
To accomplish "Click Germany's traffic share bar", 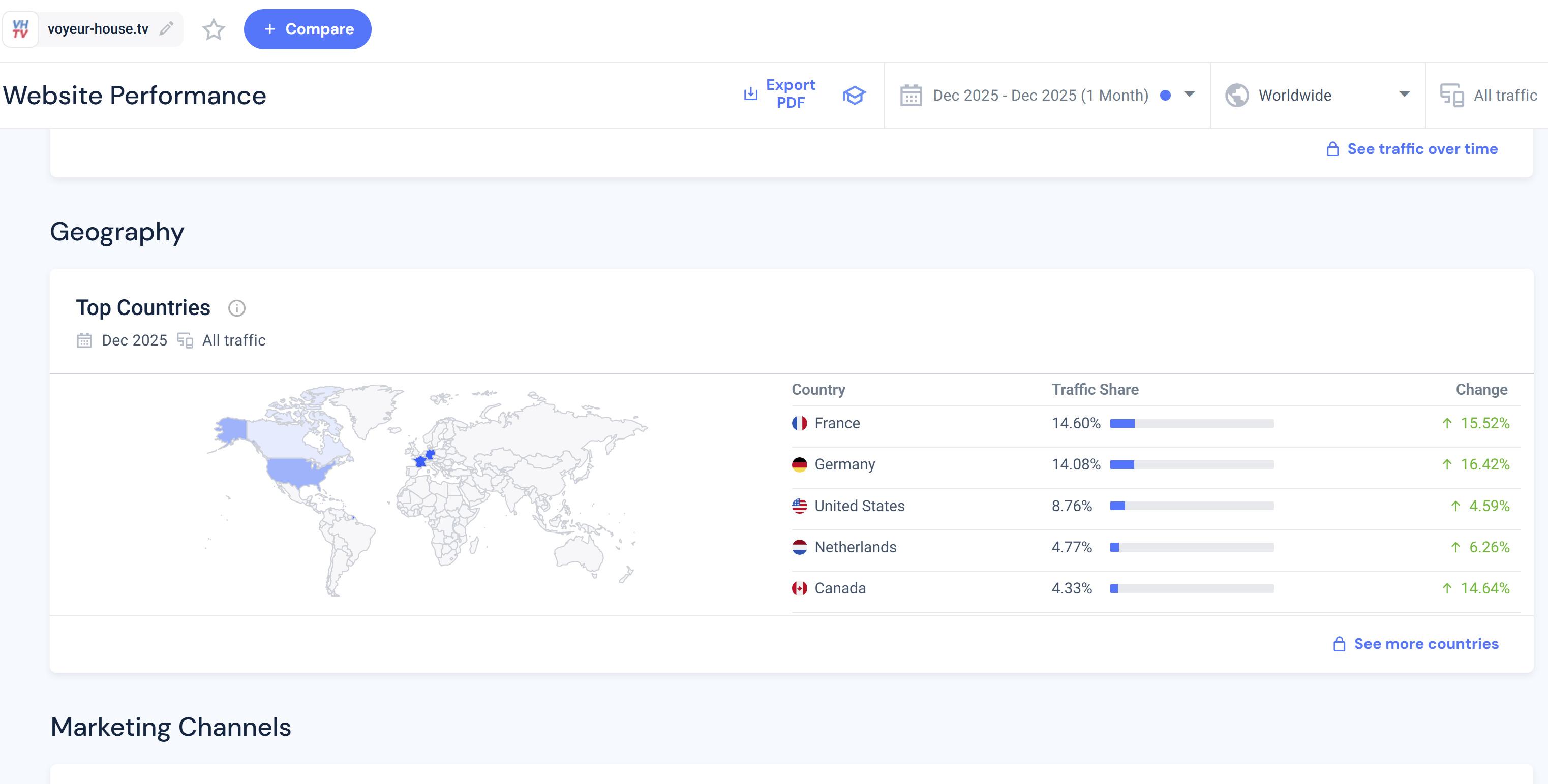I will click(1192, 465).
